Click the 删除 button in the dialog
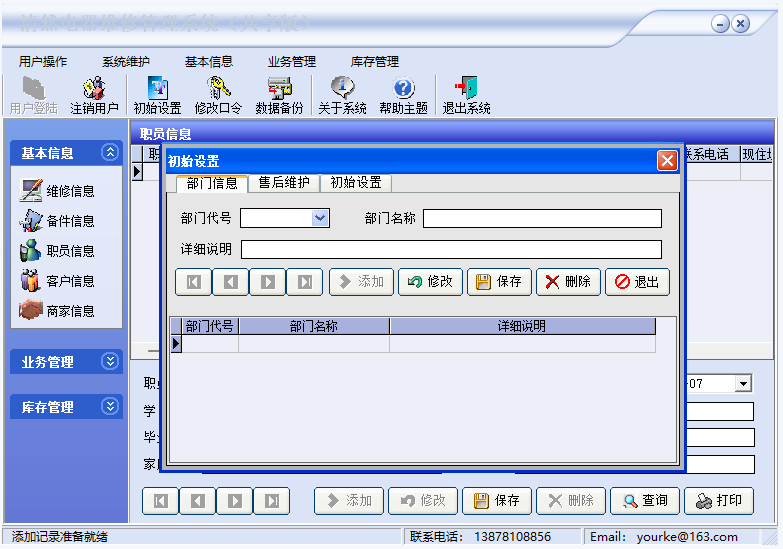The image size is (783, 549). coord(568,282)
